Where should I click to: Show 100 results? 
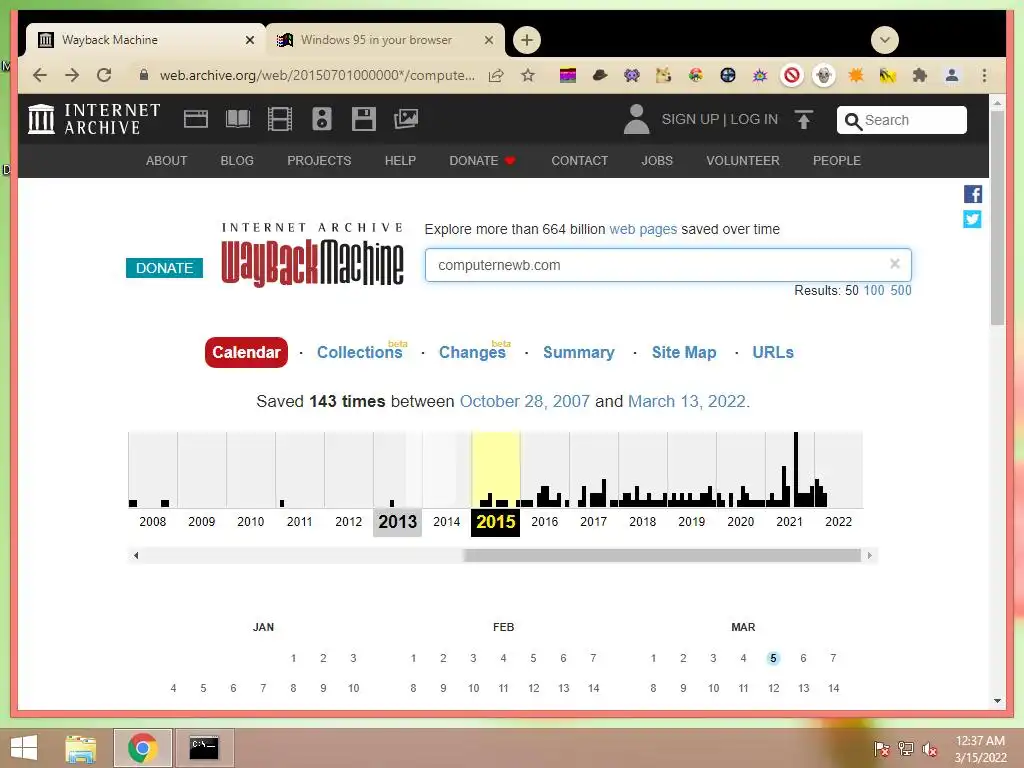pos(874,291)
